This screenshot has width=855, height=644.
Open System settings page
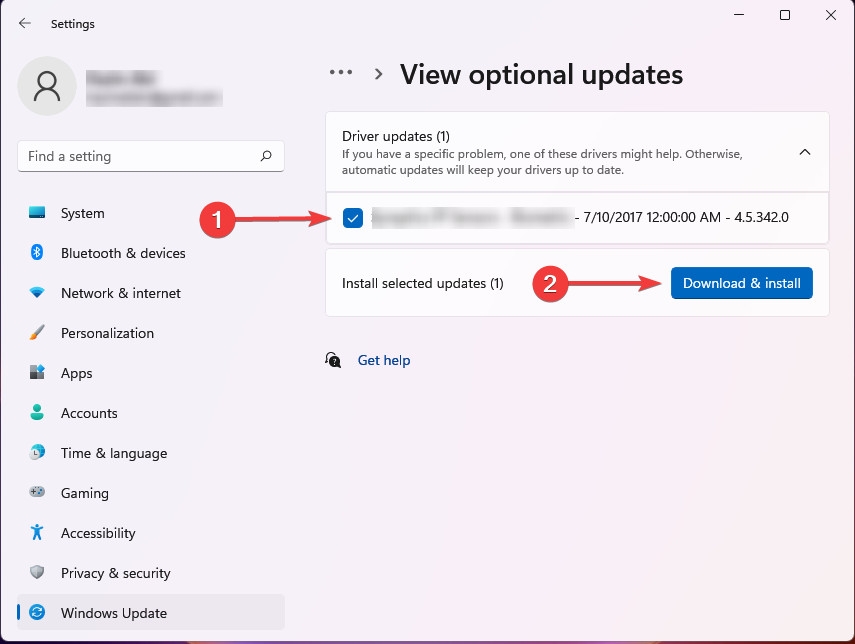pyautogui.click(x=150, y=213)
